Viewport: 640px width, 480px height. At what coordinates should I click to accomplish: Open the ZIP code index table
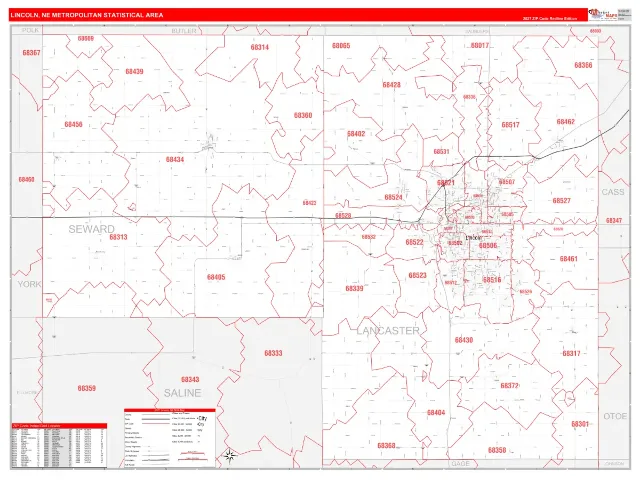pyautogui.click(x=59, y=446)
